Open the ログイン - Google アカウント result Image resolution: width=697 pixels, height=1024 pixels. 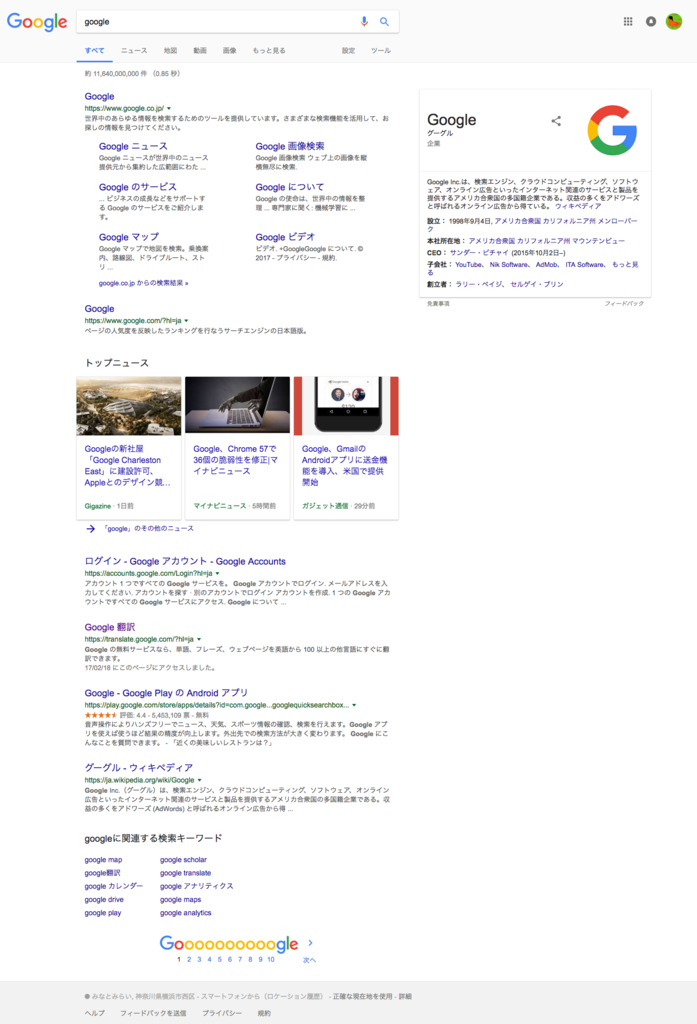(185, 562)
